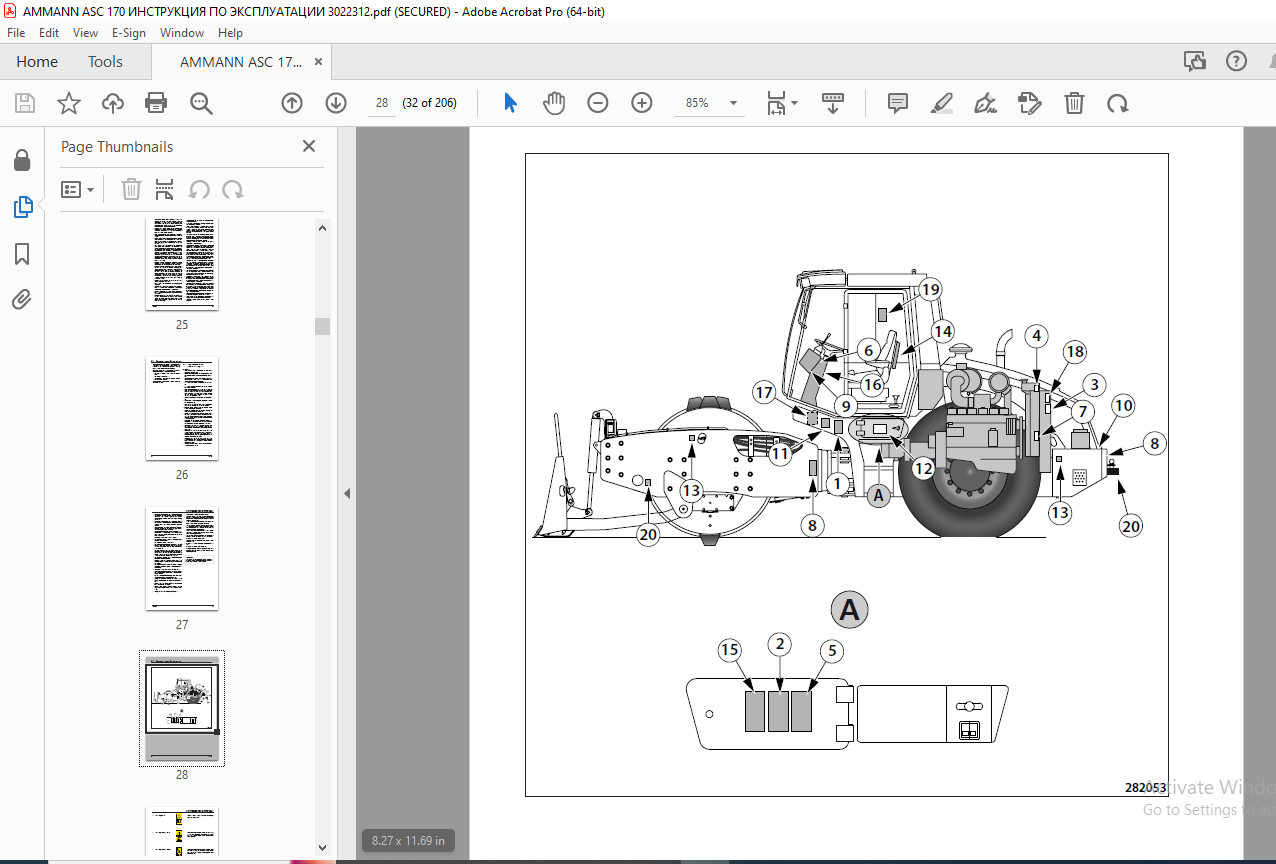The height and width of the screenshot is (864, 1276).
Task: Open the Attachments paperclip panel
Action: click(x=22, y=300)
